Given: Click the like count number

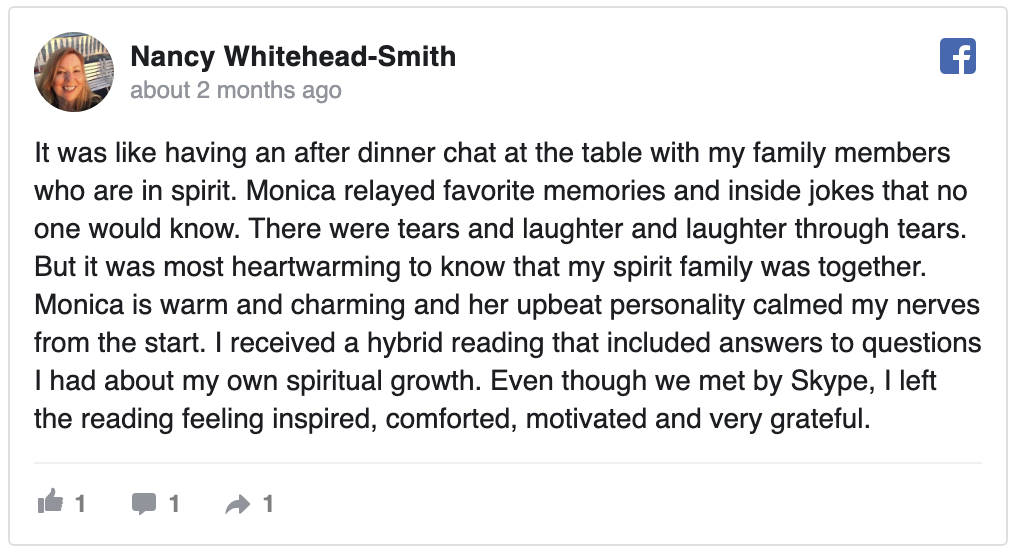Looking at the screenshot, I should pos(80,504).
